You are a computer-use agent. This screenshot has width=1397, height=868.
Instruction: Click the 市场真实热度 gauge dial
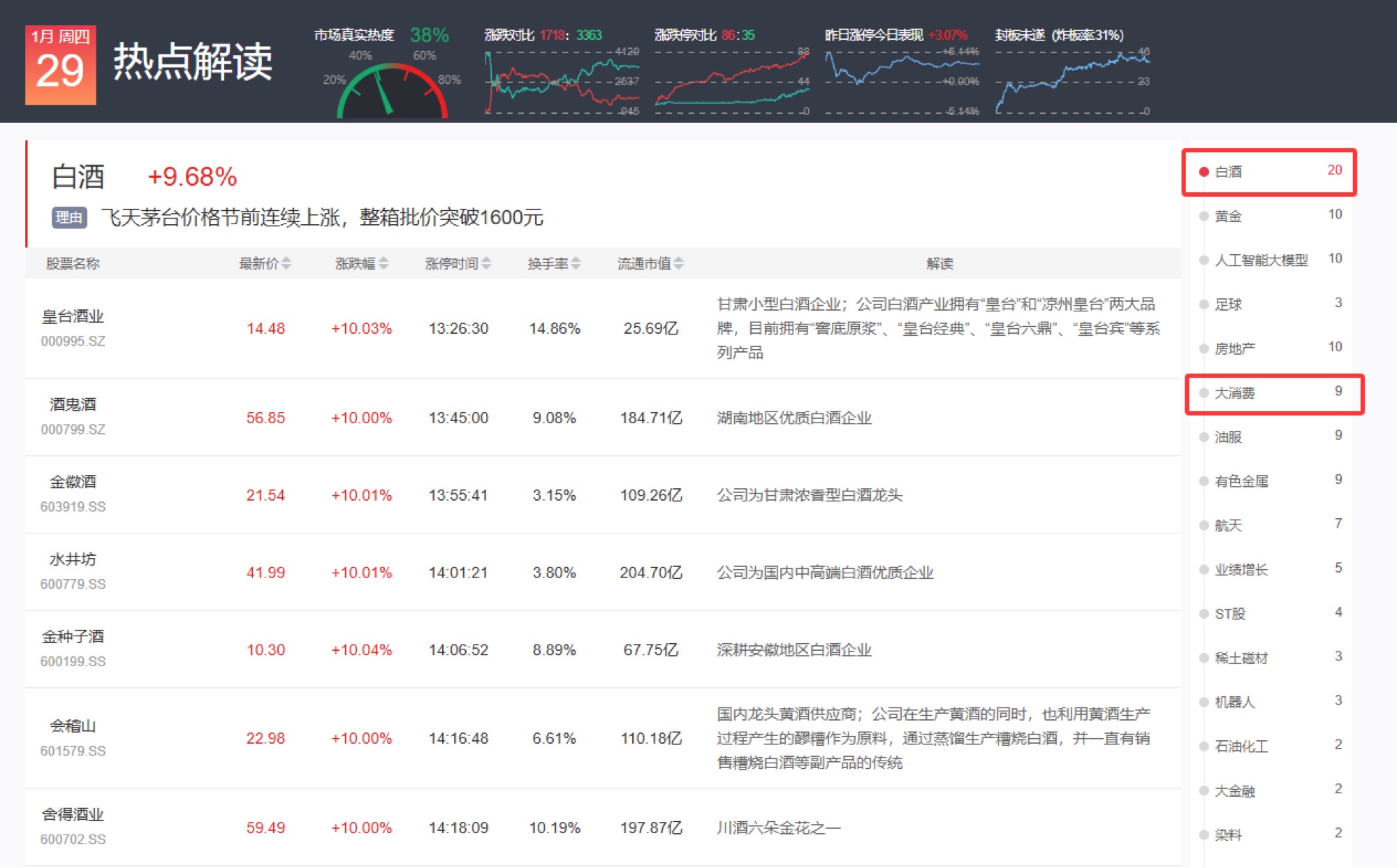pos(392,89)
